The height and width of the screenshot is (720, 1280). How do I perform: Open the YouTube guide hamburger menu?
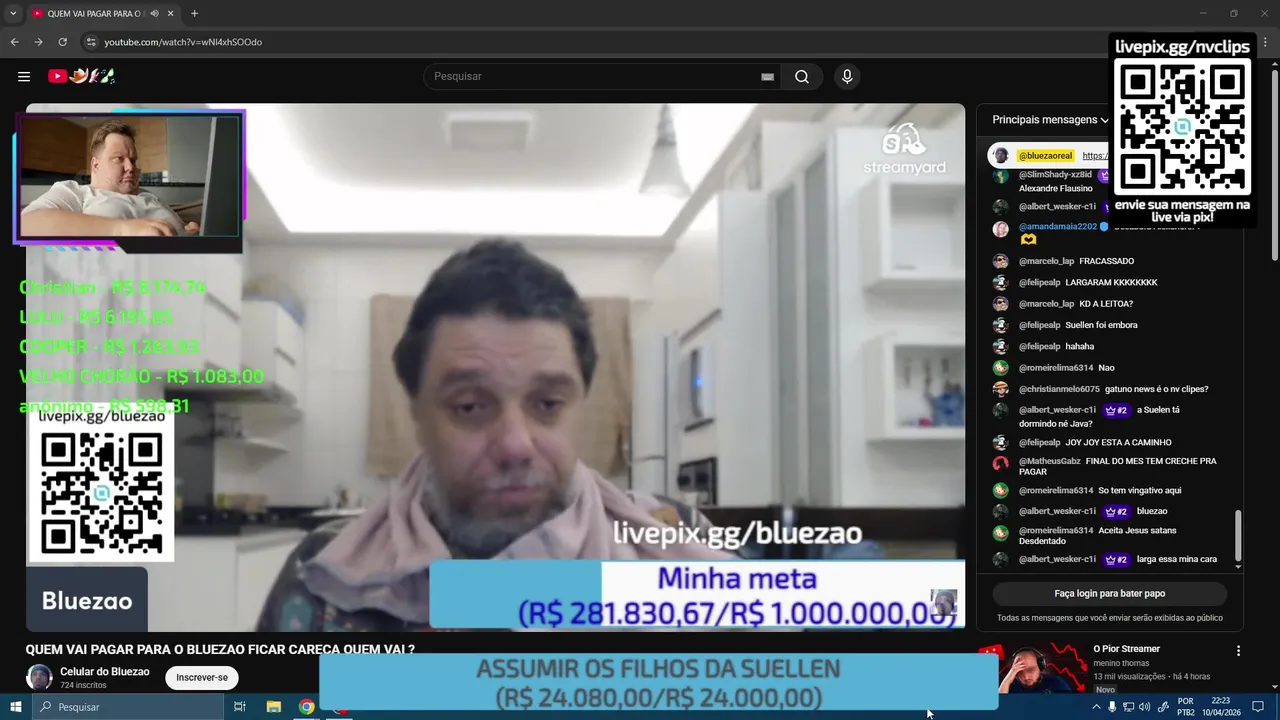(x=24, y=76)
